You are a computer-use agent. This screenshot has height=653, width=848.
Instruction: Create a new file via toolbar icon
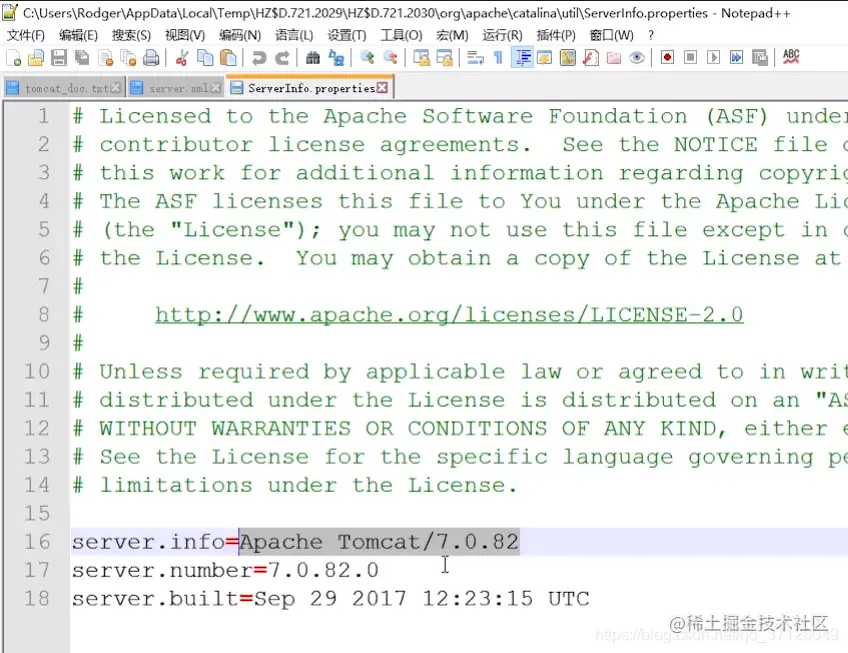pos(14,58)
